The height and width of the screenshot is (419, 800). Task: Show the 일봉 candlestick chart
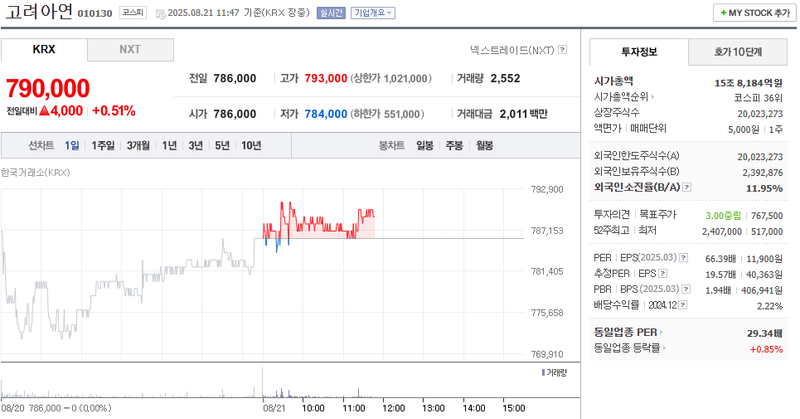pos(424,145)
